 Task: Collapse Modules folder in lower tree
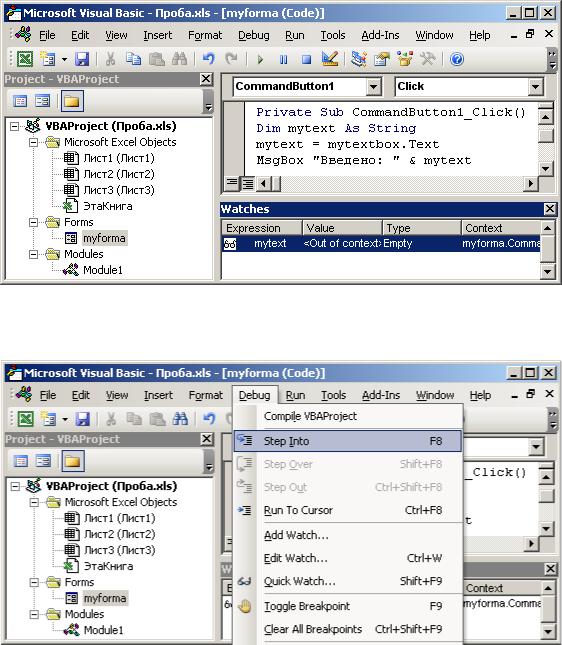[34, 615]
